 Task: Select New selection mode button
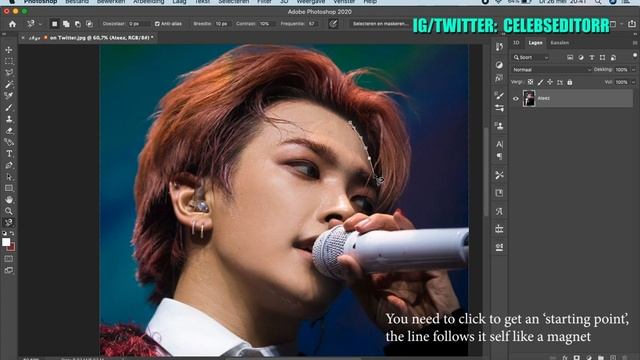[54, 24]
